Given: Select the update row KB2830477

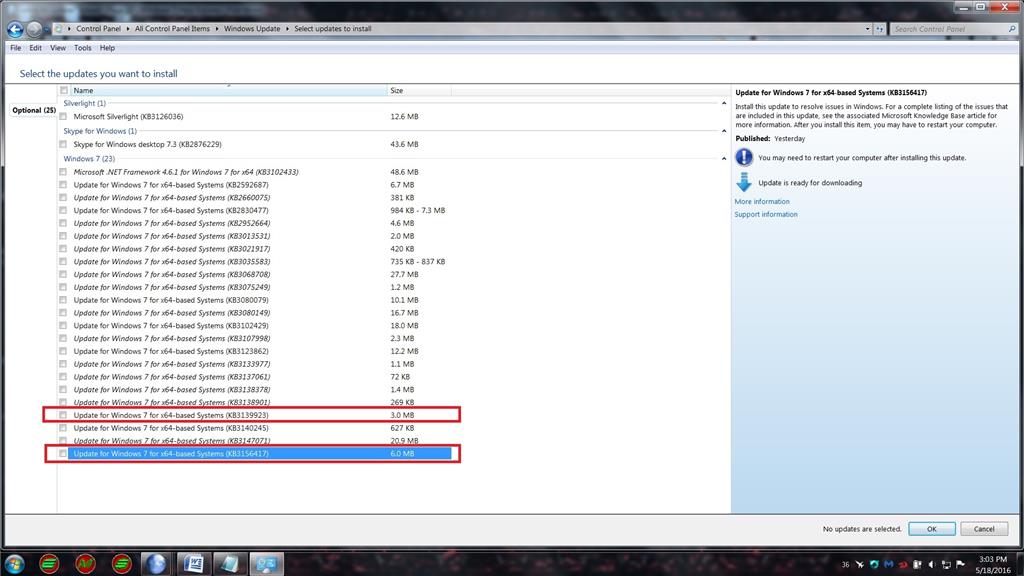Looking at the screenshot, I should tap(260, 210).
